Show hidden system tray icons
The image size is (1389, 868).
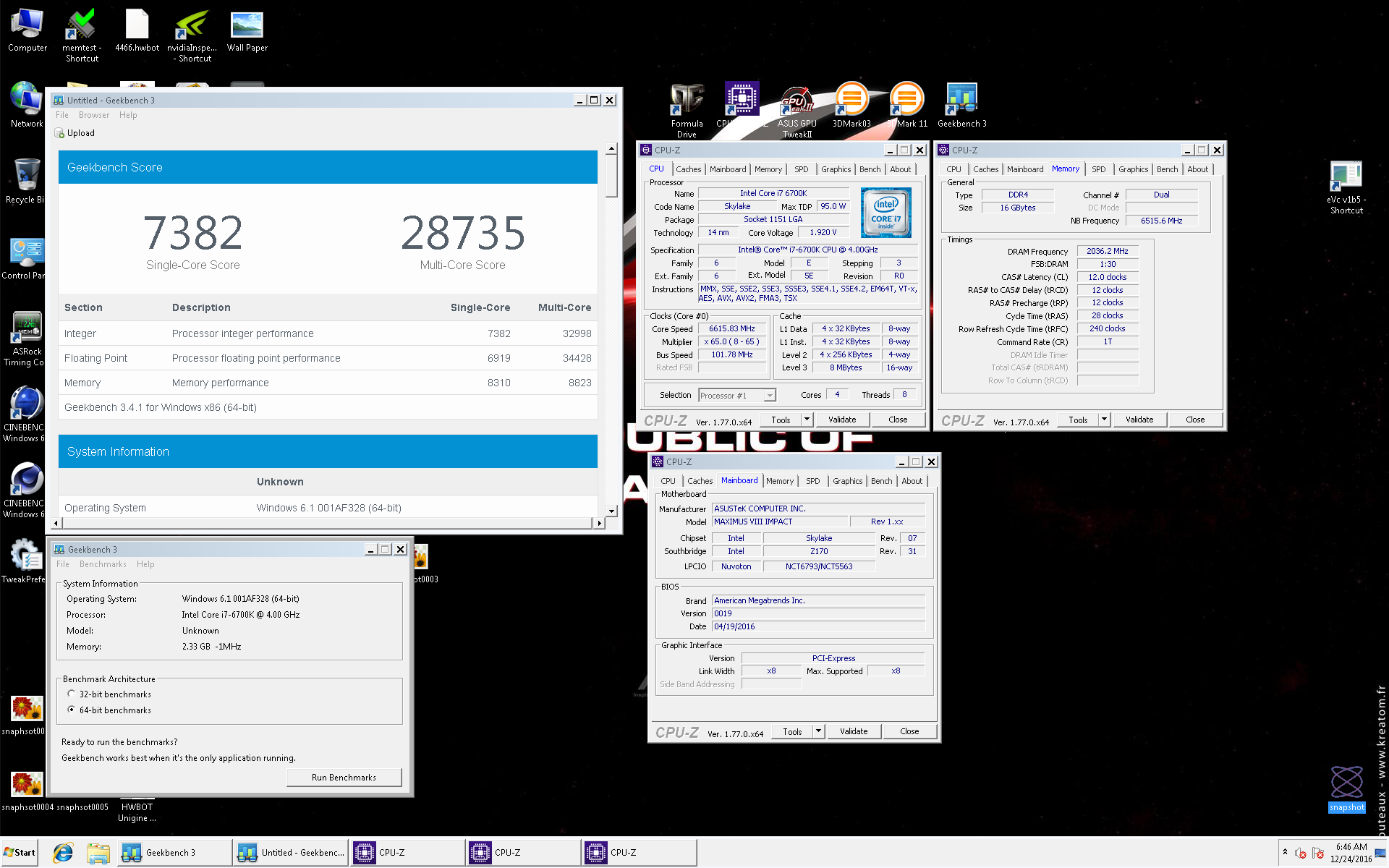[1285, 852]
